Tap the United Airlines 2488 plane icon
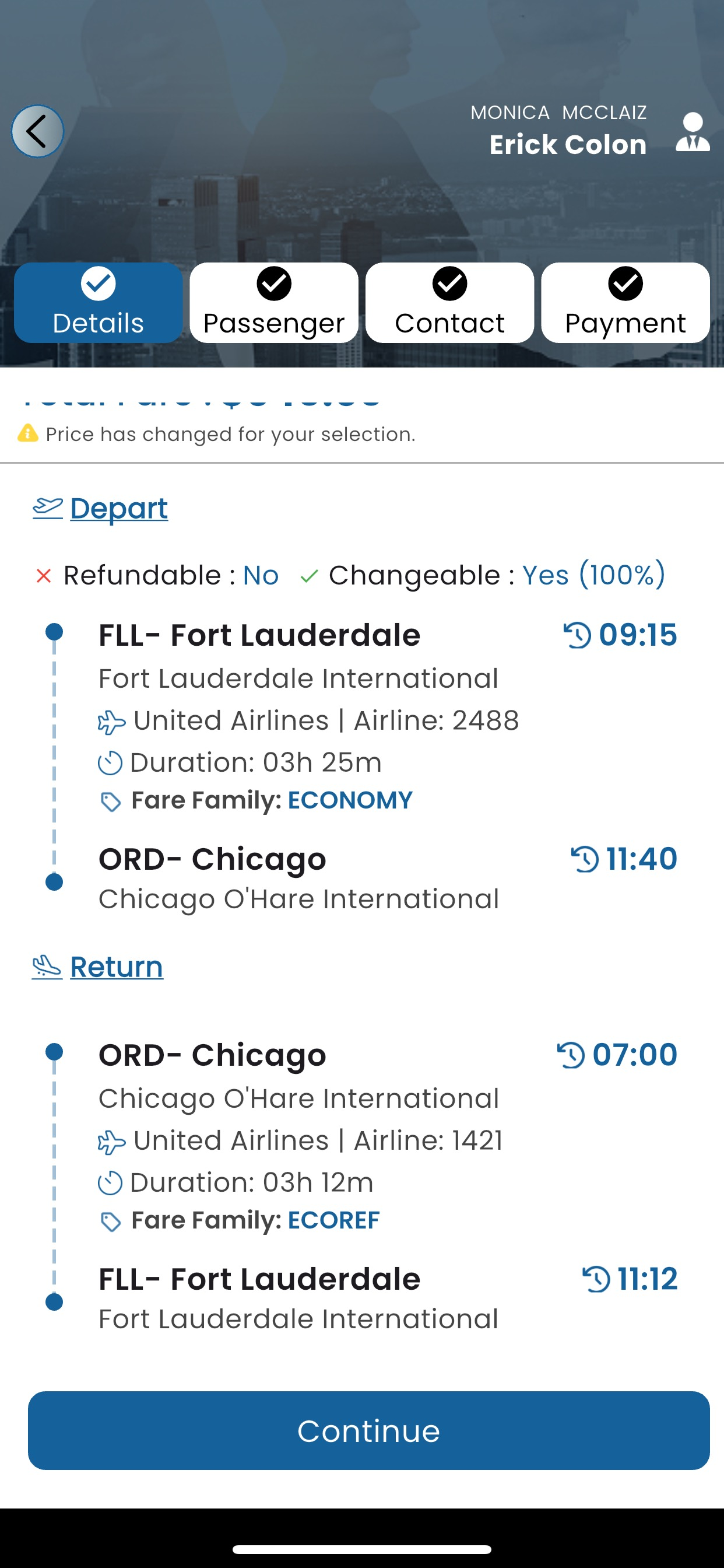The height and width of the screenshot is (1568, 724). coord(111,722)
